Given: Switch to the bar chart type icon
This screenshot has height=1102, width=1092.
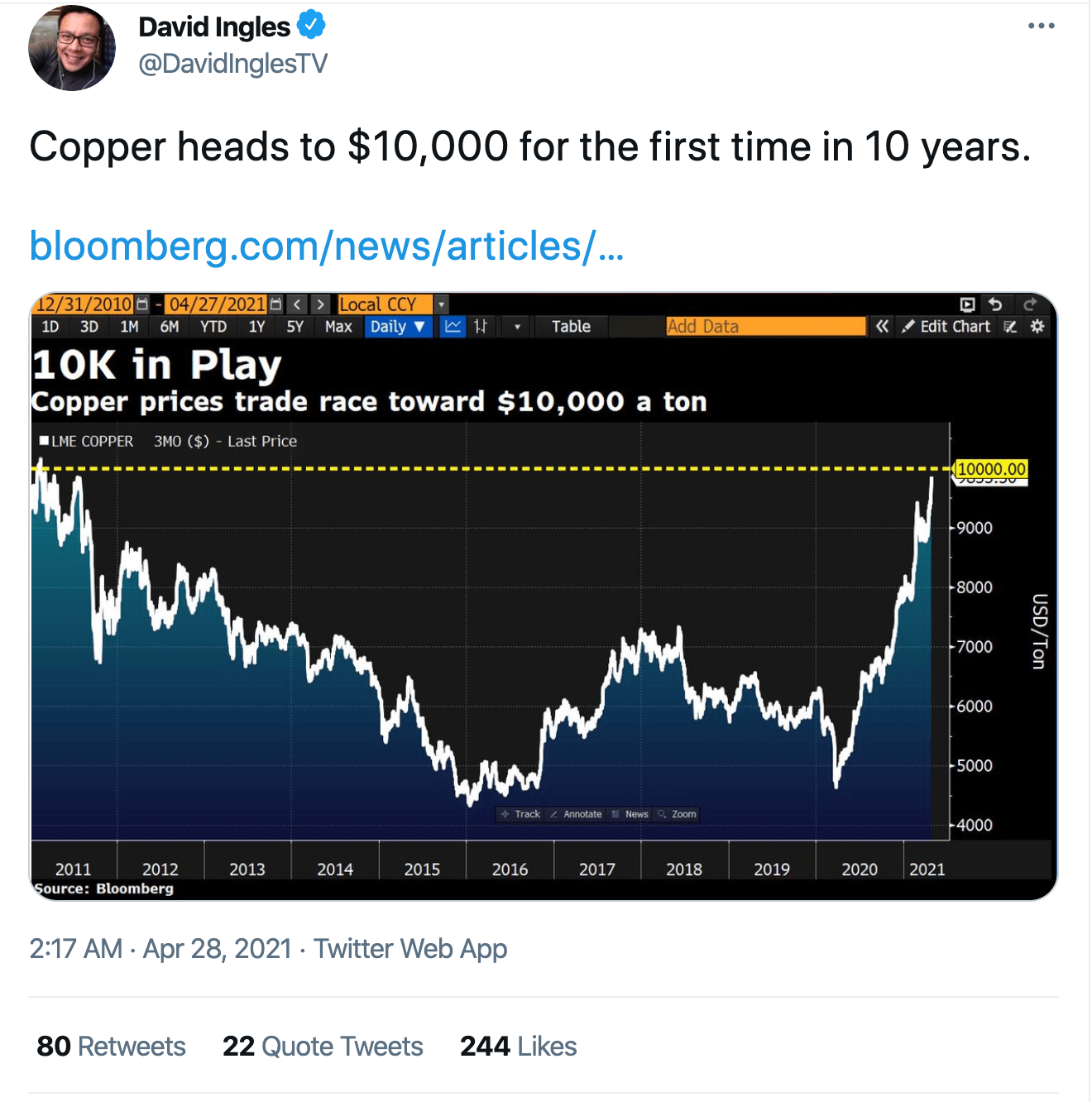Looking at the screenshot, I should tap(481, 327).
